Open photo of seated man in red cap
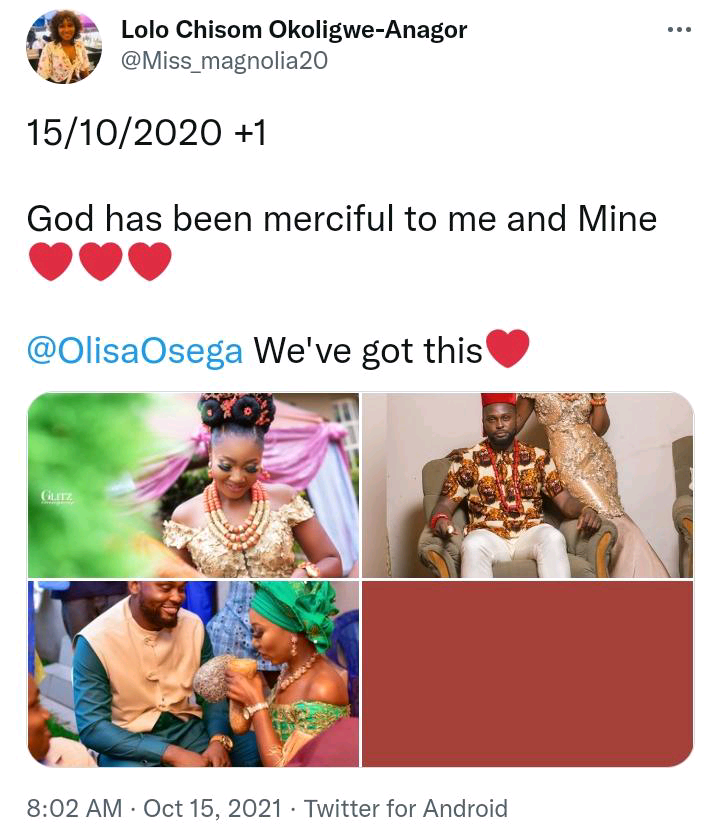Image resolution: width=720 pixels, height=837 pixels. click(x=527, y=485)
